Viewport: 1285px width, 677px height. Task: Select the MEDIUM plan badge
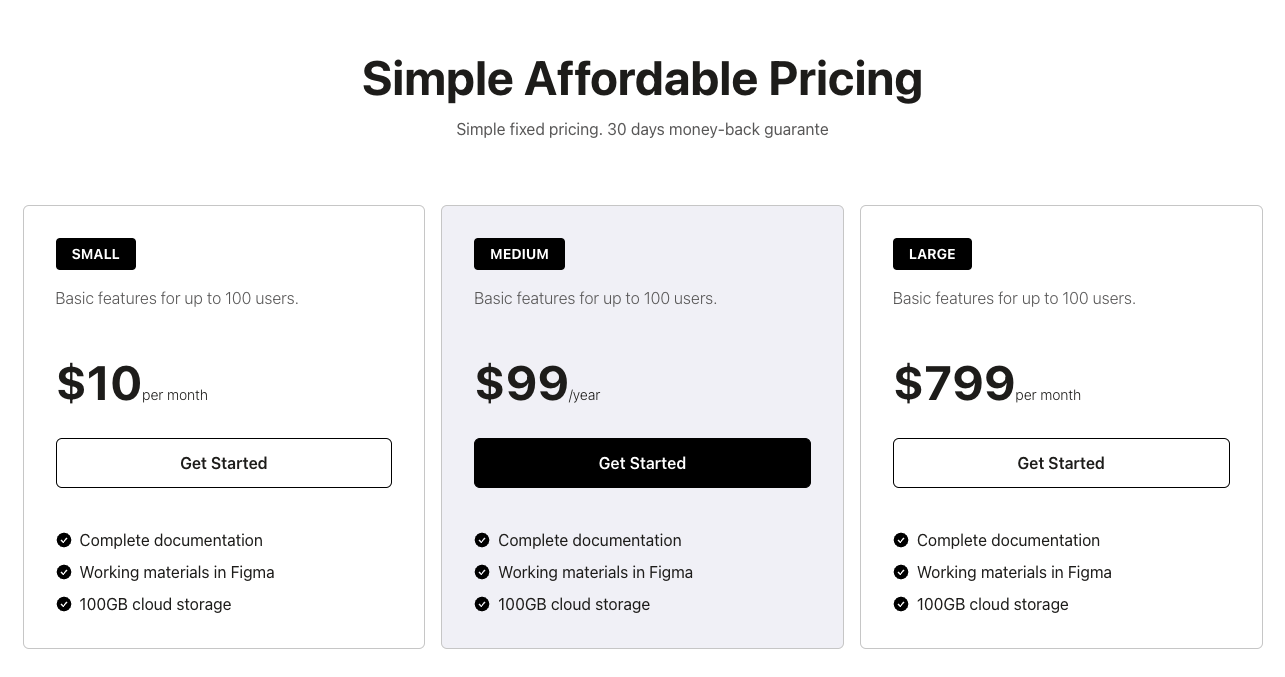click(x=519, y=254)
